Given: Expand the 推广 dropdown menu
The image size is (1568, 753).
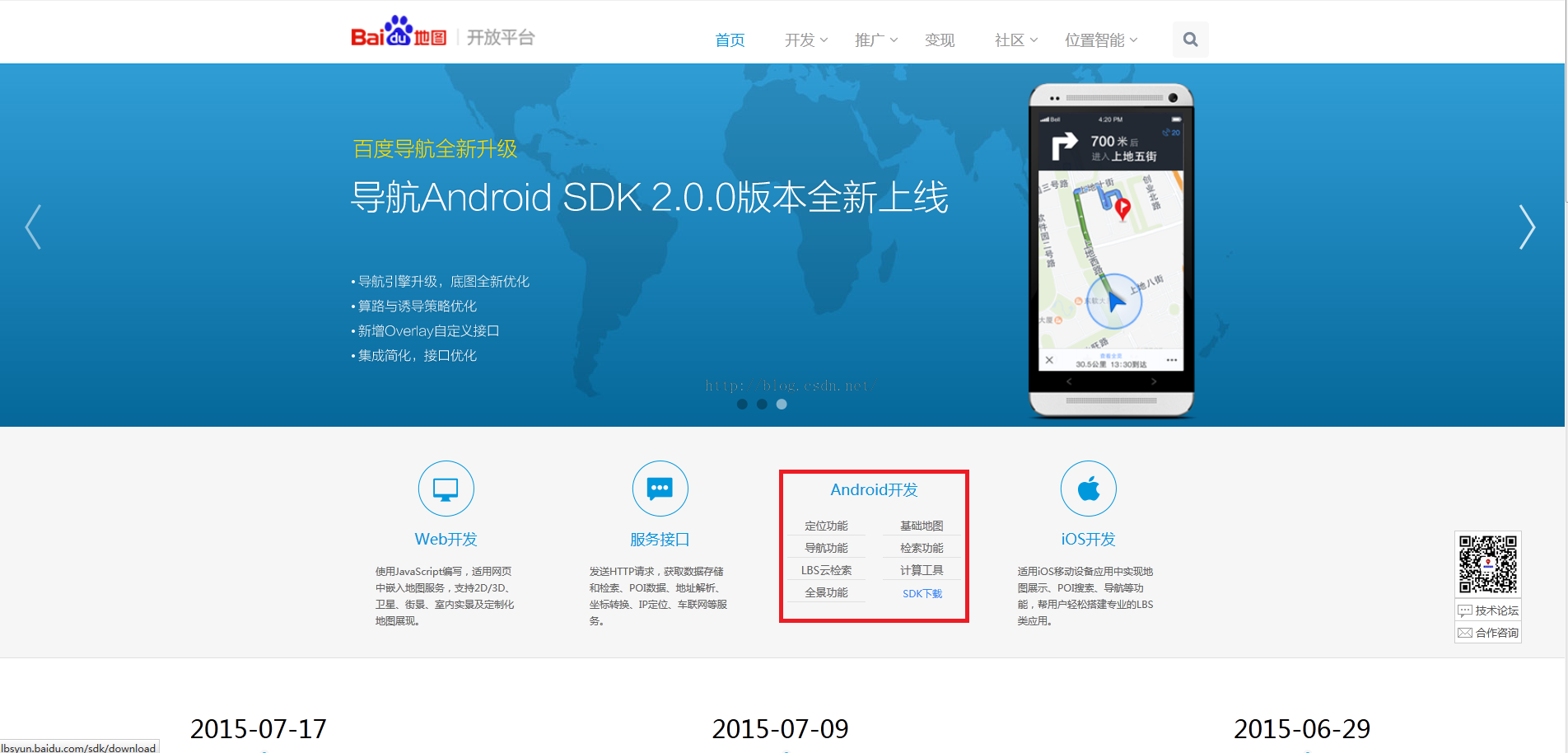Looking at the screenshot, I should tap(876, 40).
